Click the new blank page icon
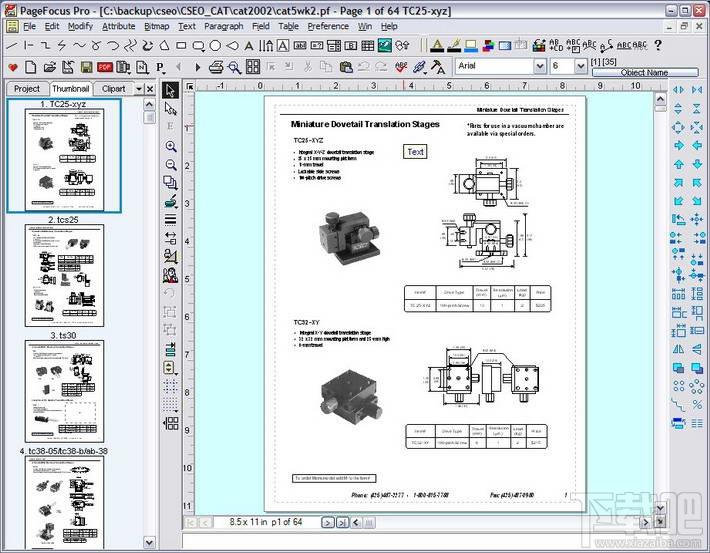This screenshot has height=553, width=710. click(x=31, y=67)
